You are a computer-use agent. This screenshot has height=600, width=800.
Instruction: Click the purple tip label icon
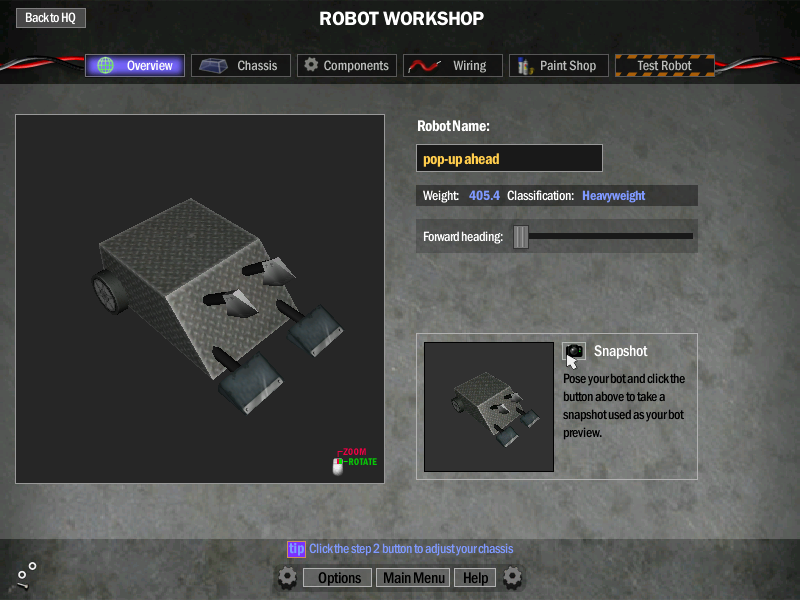coord(296,549)
